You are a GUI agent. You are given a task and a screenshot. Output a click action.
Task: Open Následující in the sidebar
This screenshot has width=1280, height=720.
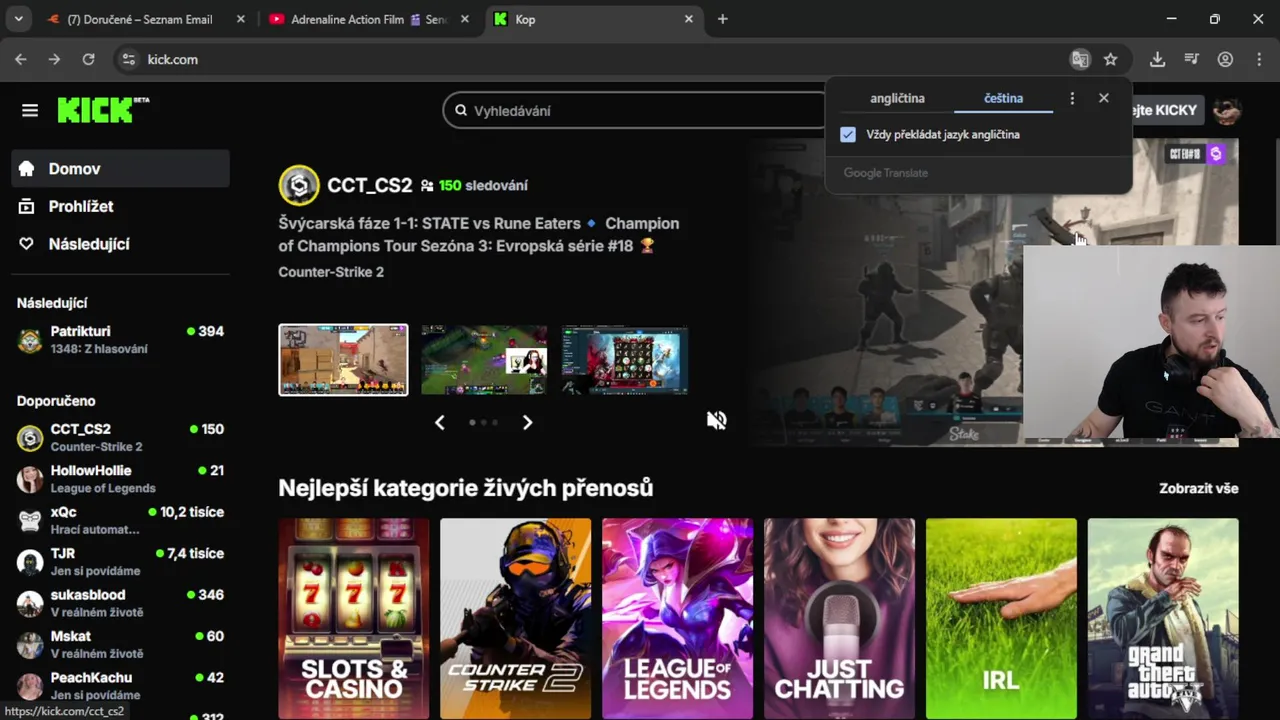click(121, 244)
